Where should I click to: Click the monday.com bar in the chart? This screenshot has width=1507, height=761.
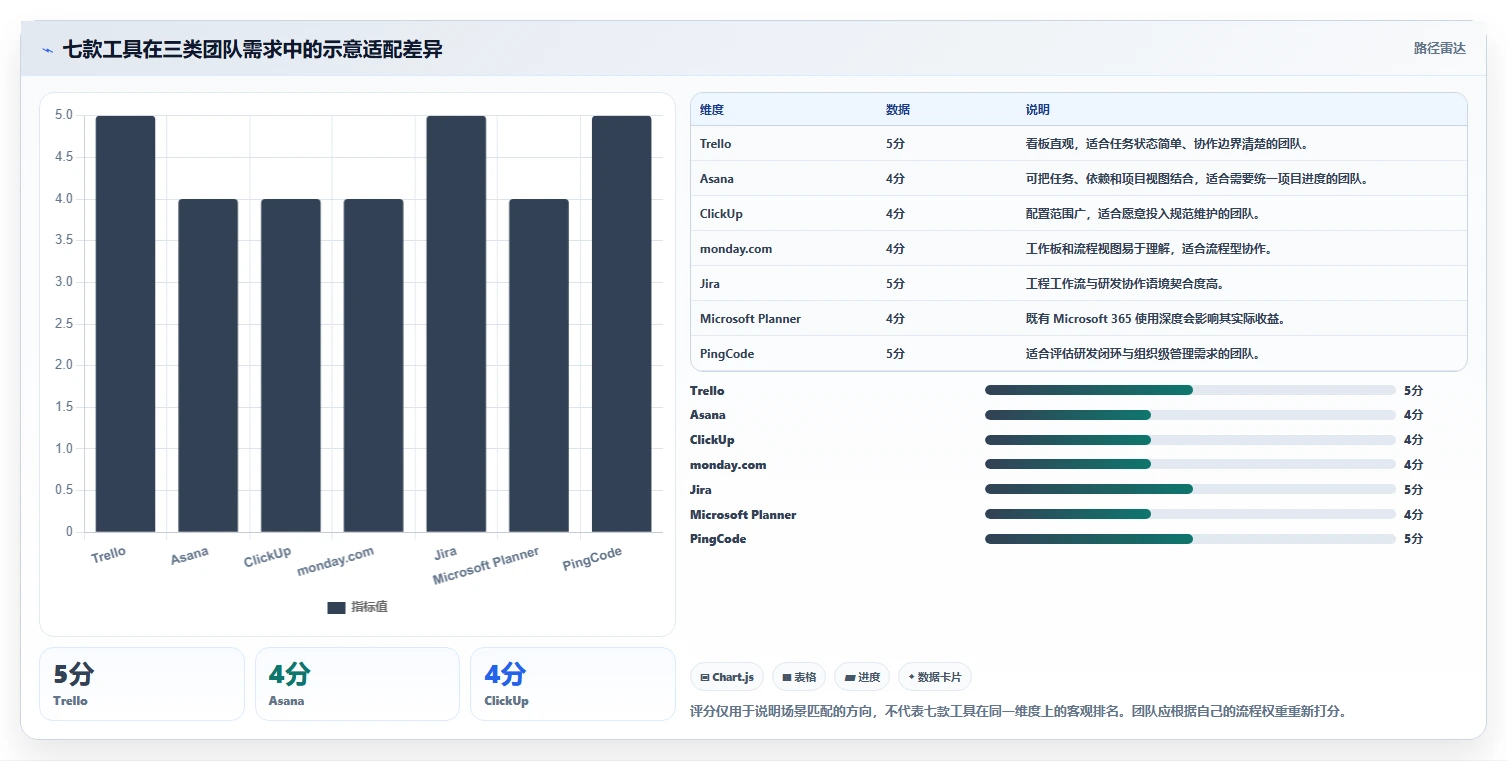[373, 365]
